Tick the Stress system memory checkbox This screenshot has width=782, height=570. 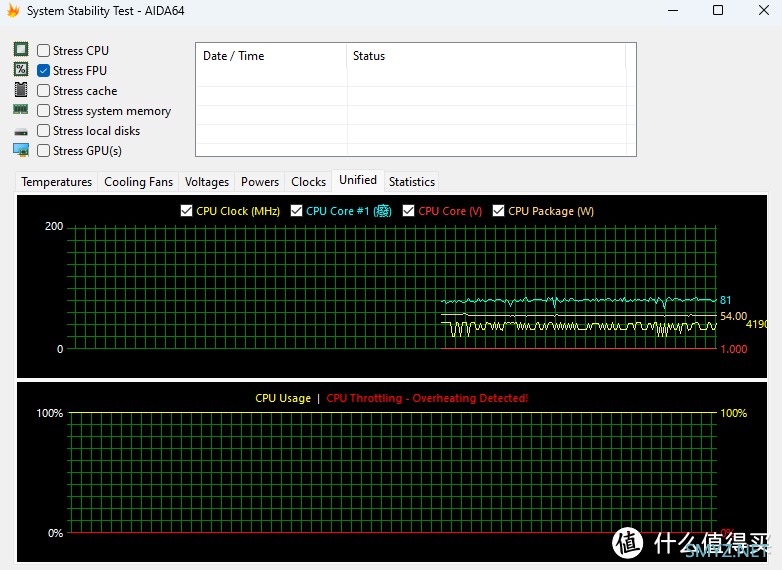coord(43,111)
